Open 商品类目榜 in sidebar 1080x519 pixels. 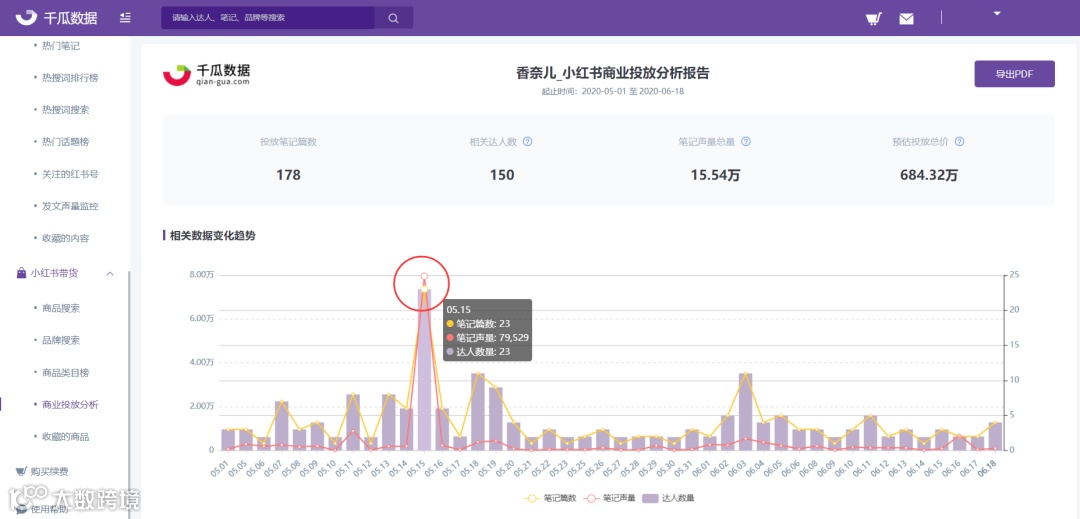point(65,372)
